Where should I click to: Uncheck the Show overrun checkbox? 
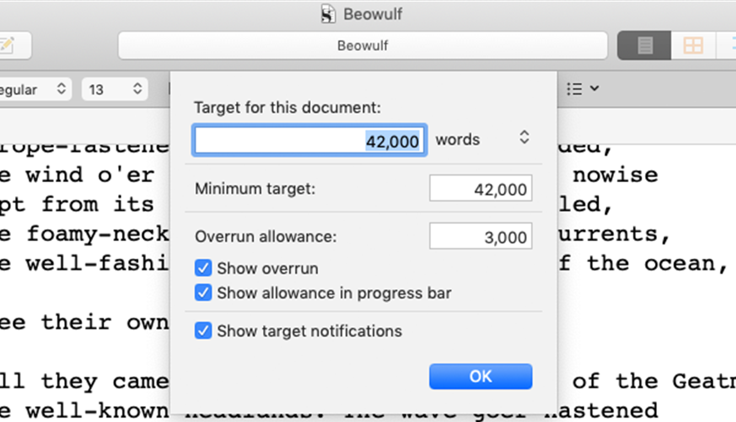[203, 268]
